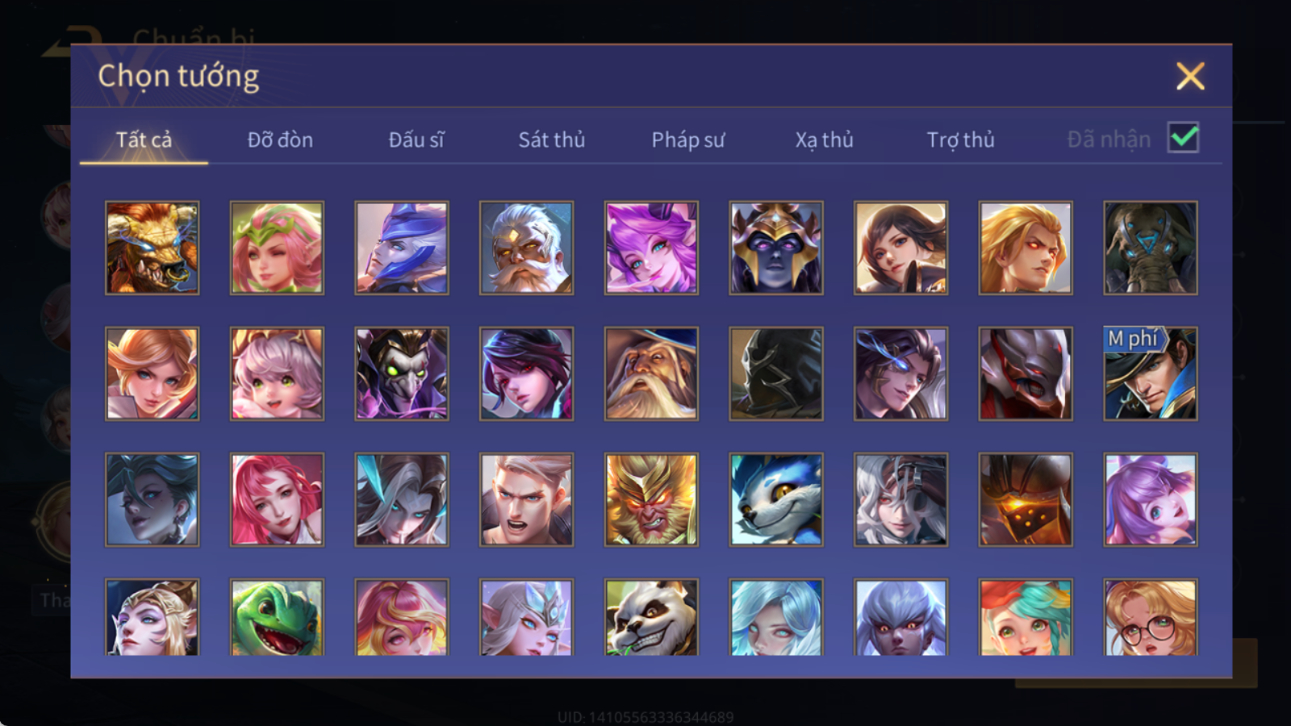1291x726 pixels.
Task: Select the white-bearded old man hero
Action: [526, 248]
